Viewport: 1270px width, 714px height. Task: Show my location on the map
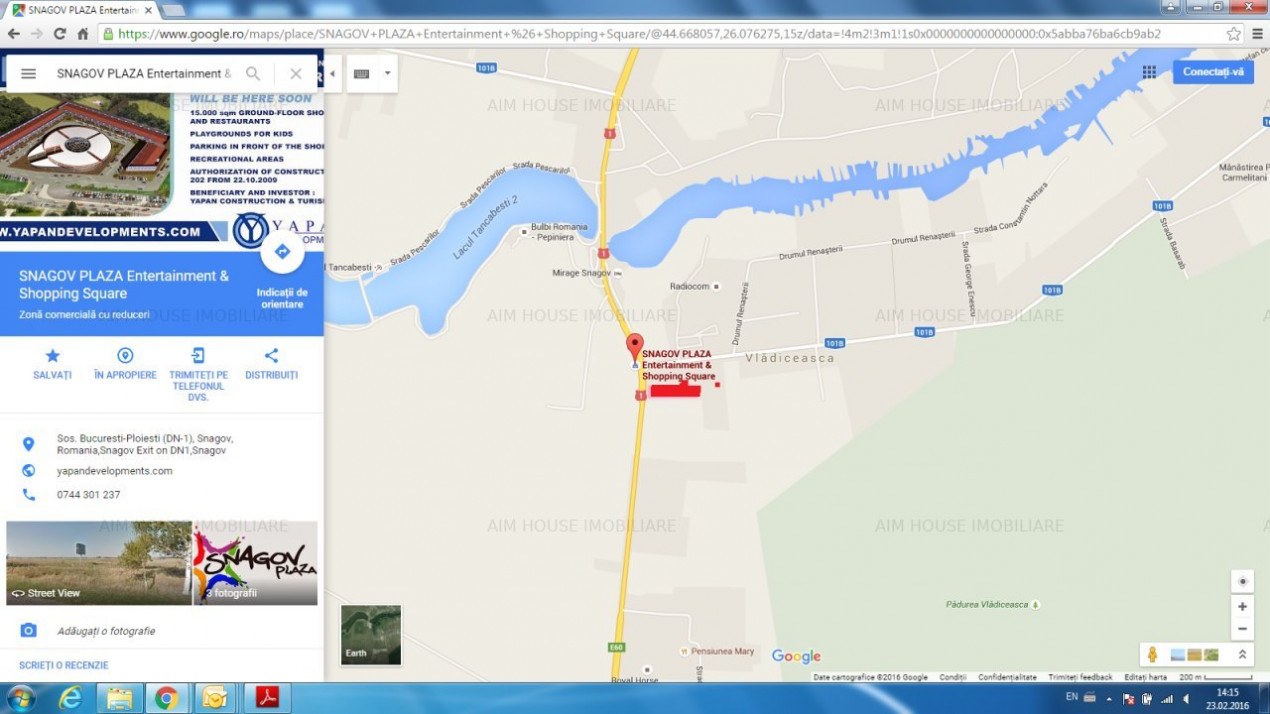point(1242,582)
